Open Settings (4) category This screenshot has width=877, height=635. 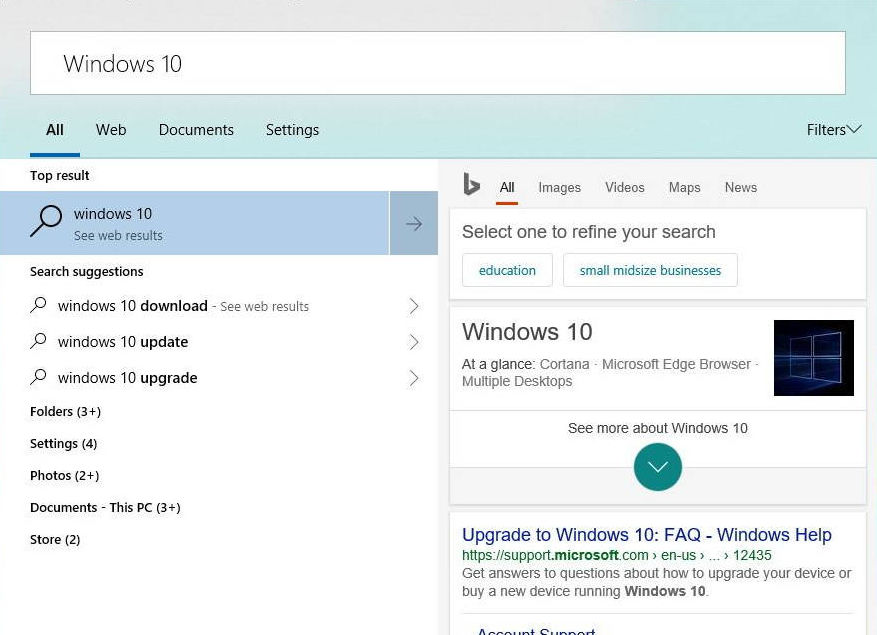click(64, 444)
